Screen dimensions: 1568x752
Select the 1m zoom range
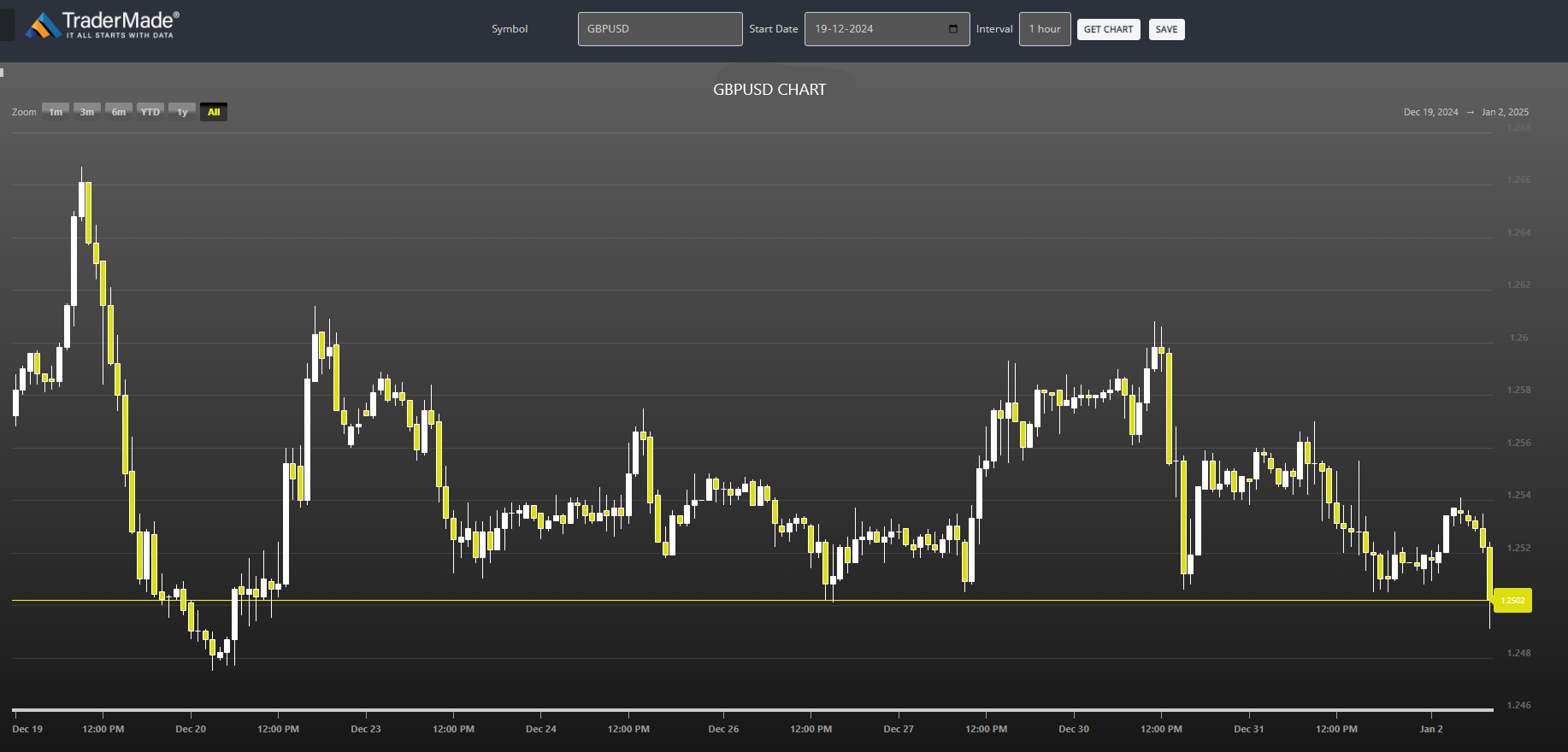pos(56,112)
